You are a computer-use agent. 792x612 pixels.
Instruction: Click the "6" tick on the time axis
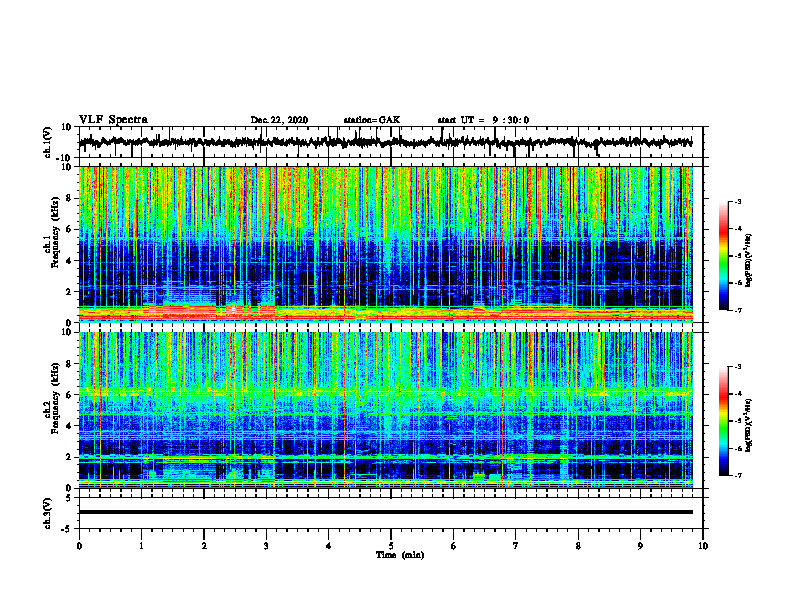pyautogui.click(x=453, y=546)
